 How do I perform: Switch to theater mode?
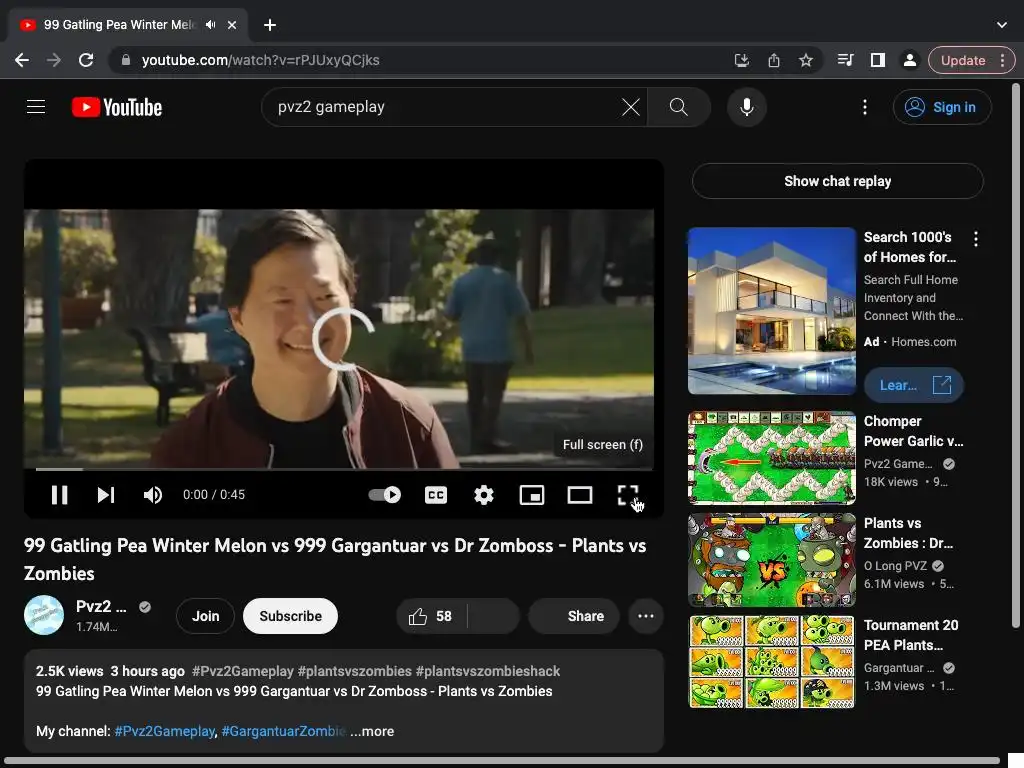pyautogui.click(x=580, y=495)
